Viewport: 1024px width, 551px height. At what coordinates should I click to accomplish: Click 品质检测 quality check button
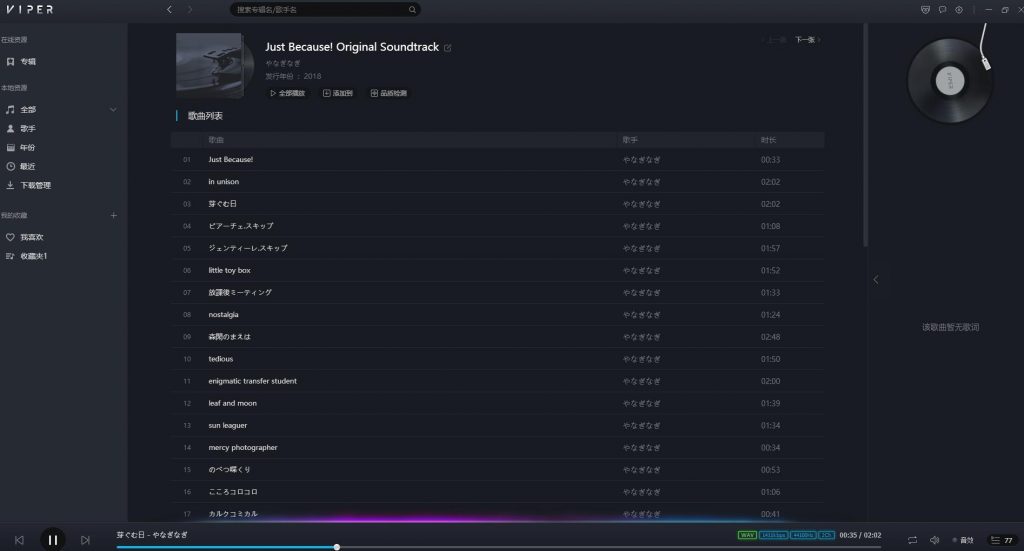(389, 93)
